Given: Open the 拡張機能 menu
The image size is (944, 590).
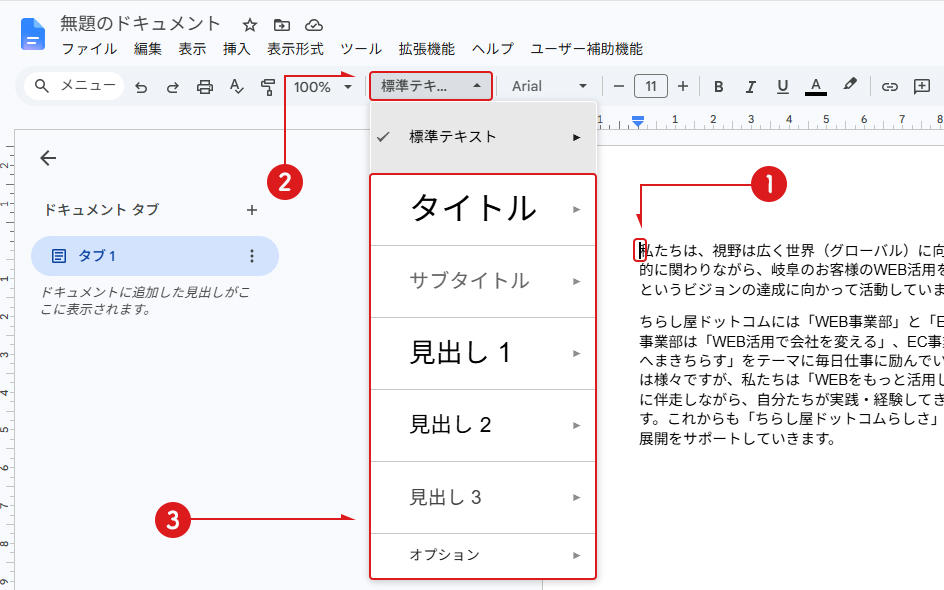Looking at the screenshot, I should [426, 49].
